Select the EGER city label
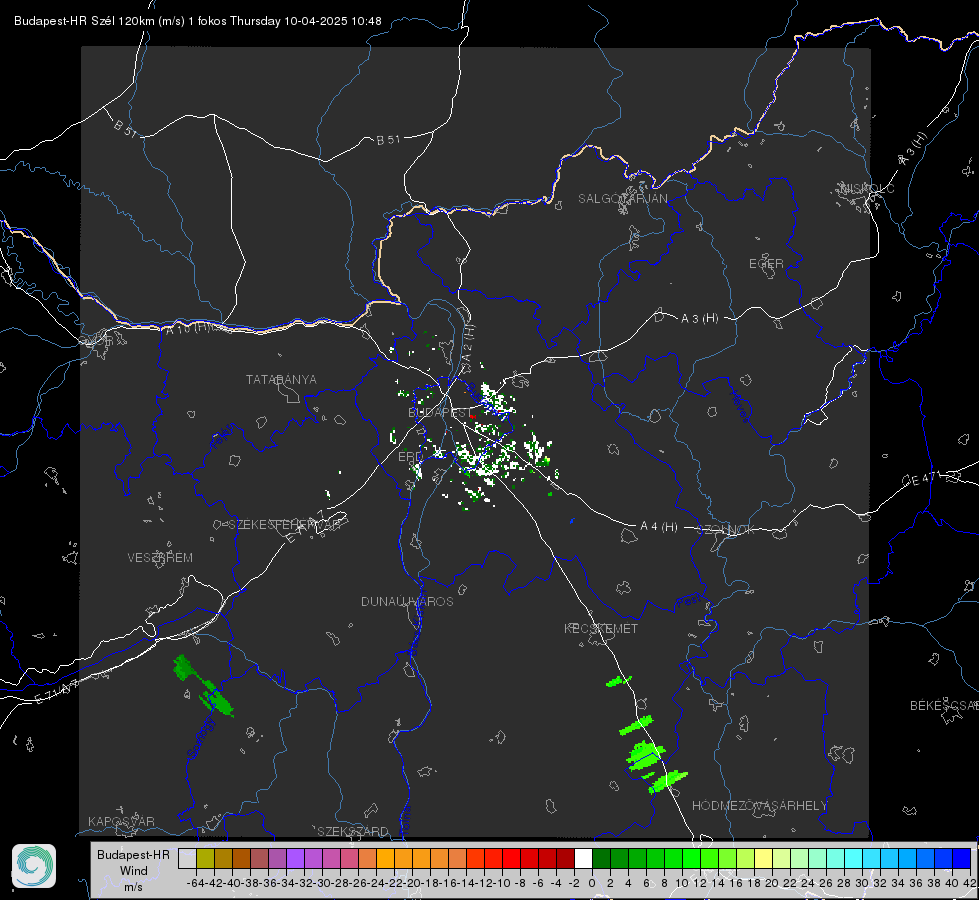Screen dimensions: 979x900 click(766, 264)
